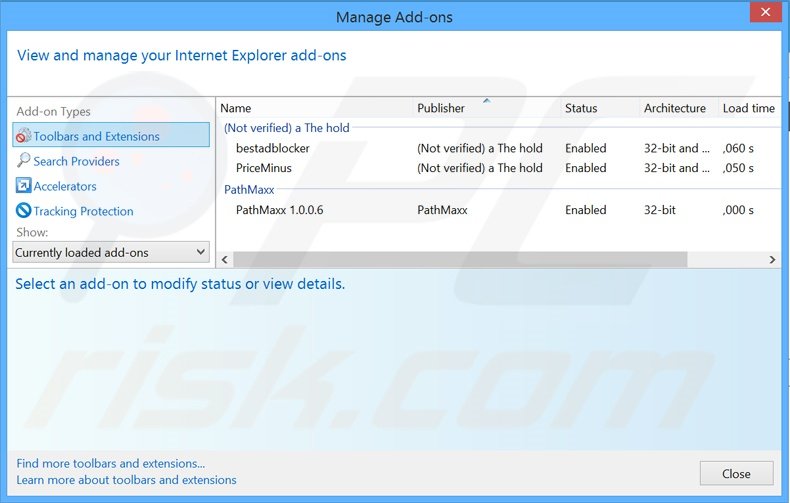Sort list by Architecture column header
This screenshot has width=790, height=503.
(679, 108)
